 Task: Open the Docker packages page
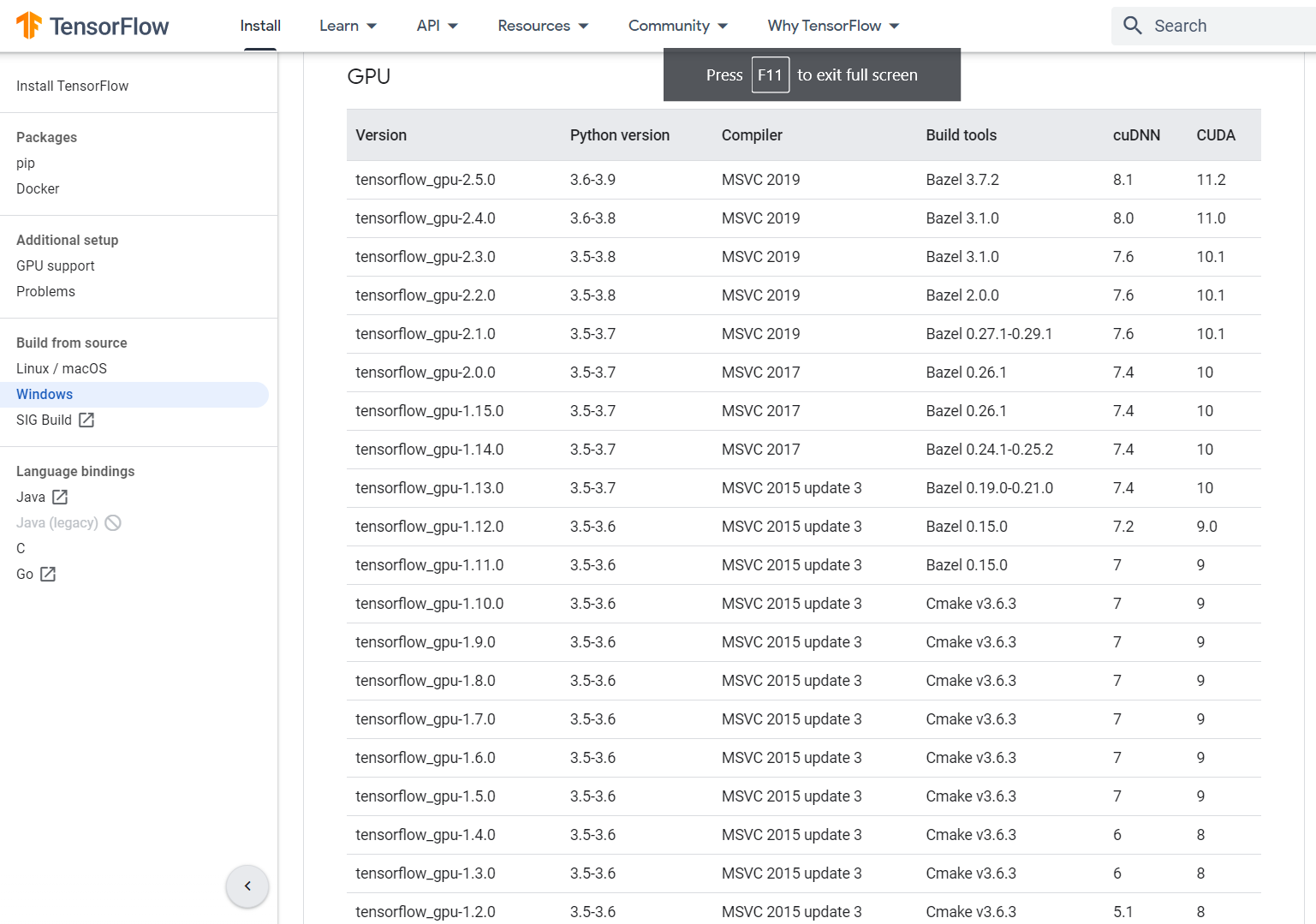[x=38, y=188]
